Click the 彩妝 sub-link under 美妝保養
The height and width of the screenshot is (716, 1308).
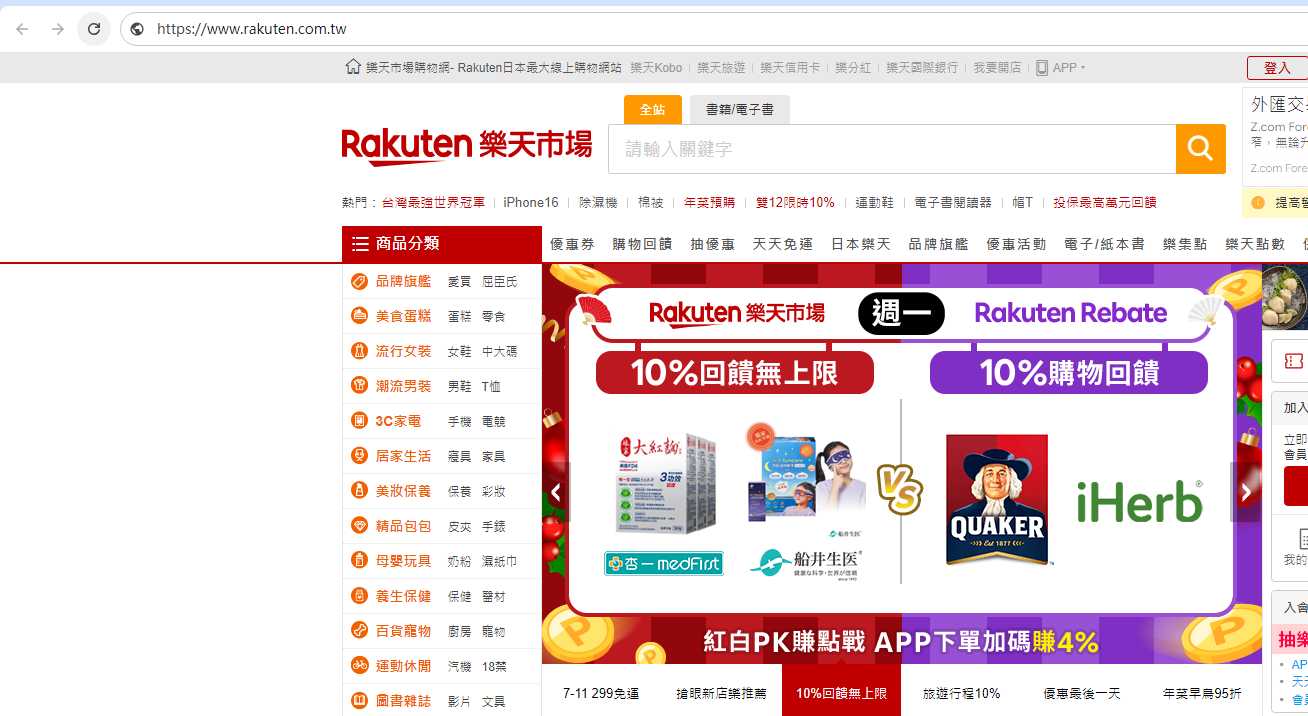point(493,492)
